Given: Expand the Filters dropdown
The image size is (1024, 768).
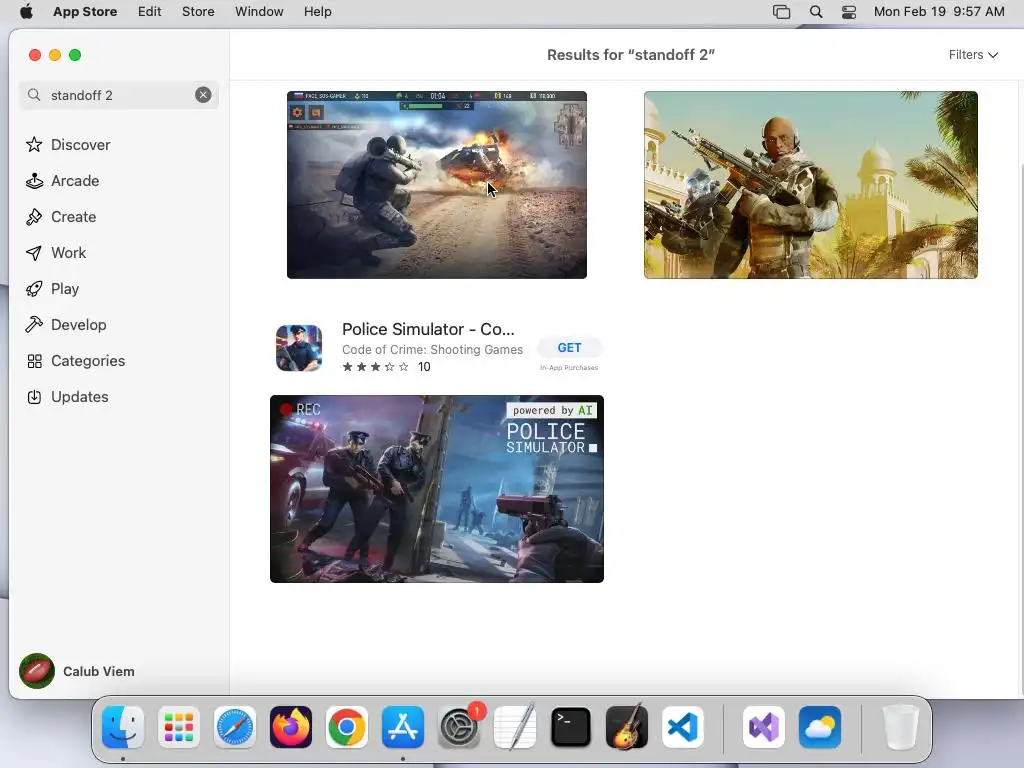Looking at the screenshot, I should tap(973, 55).
